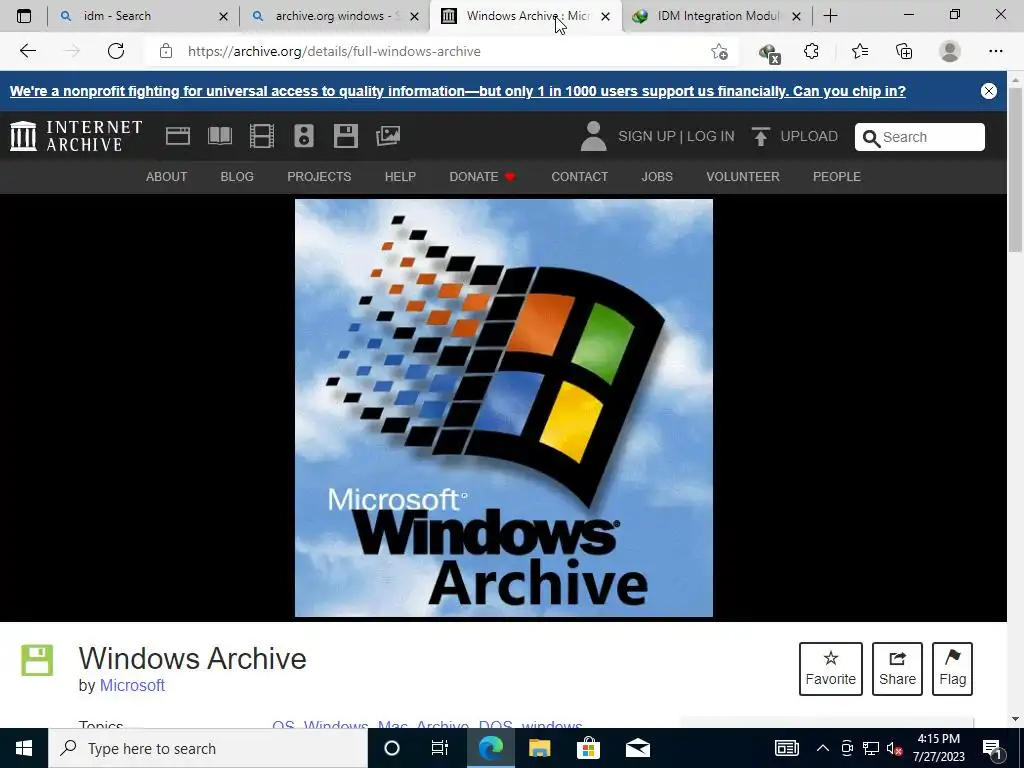Click the muted volume tray icon
The height and width of the screenshot is (768, 1024).
click(x=895, y=748)
